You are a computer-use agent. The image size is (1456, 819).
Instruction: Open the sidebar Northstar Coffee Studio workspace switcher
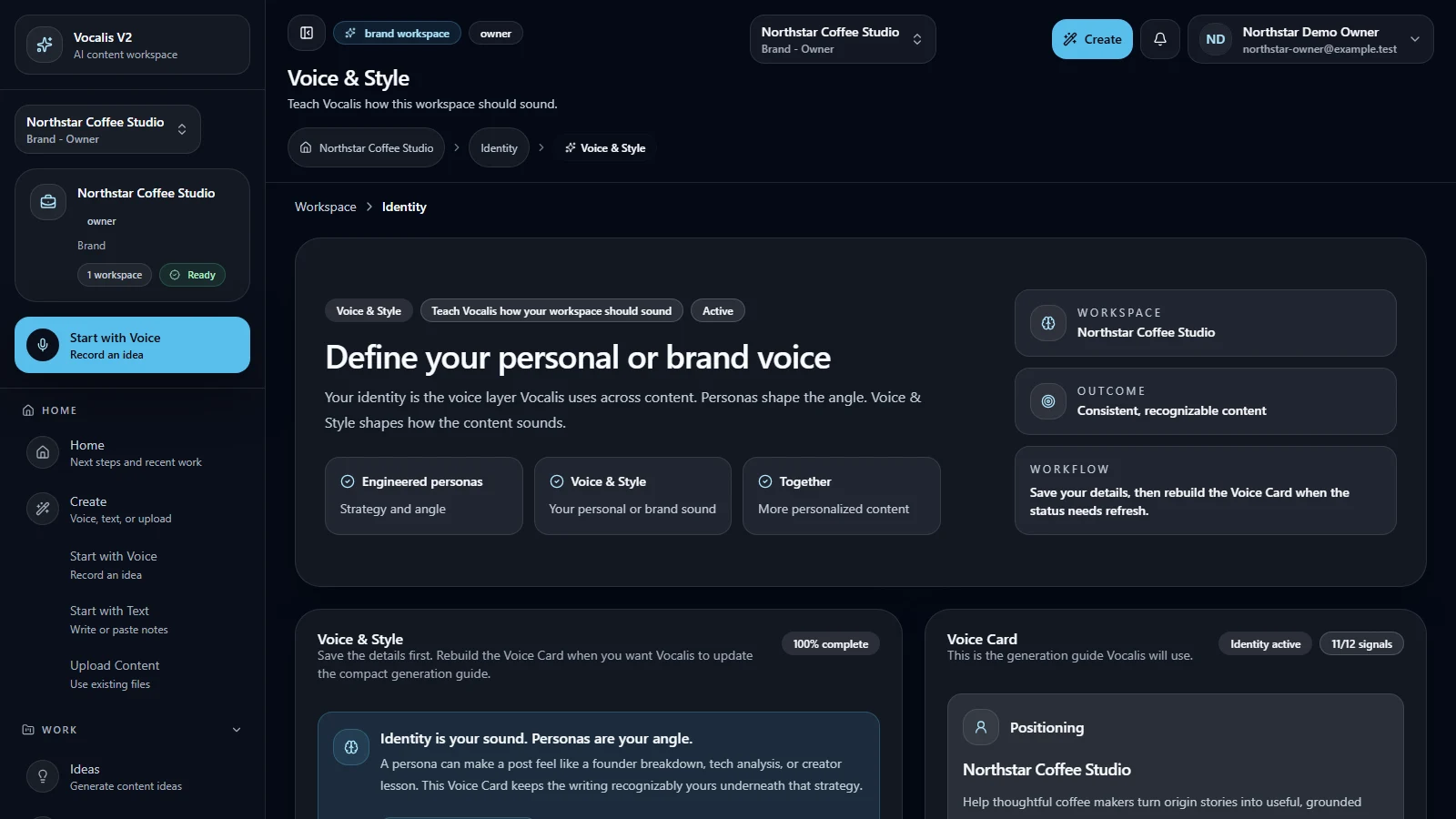tap(107, 129)
